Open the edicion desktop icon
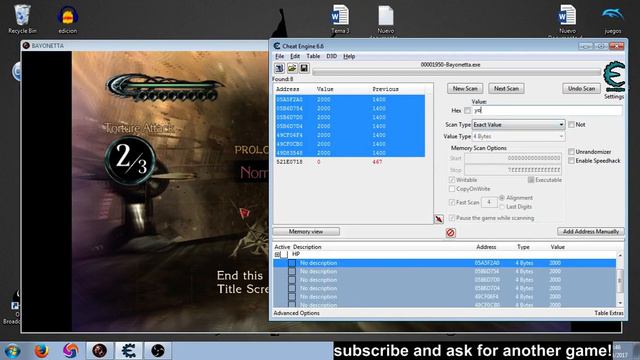 point(68,19)
